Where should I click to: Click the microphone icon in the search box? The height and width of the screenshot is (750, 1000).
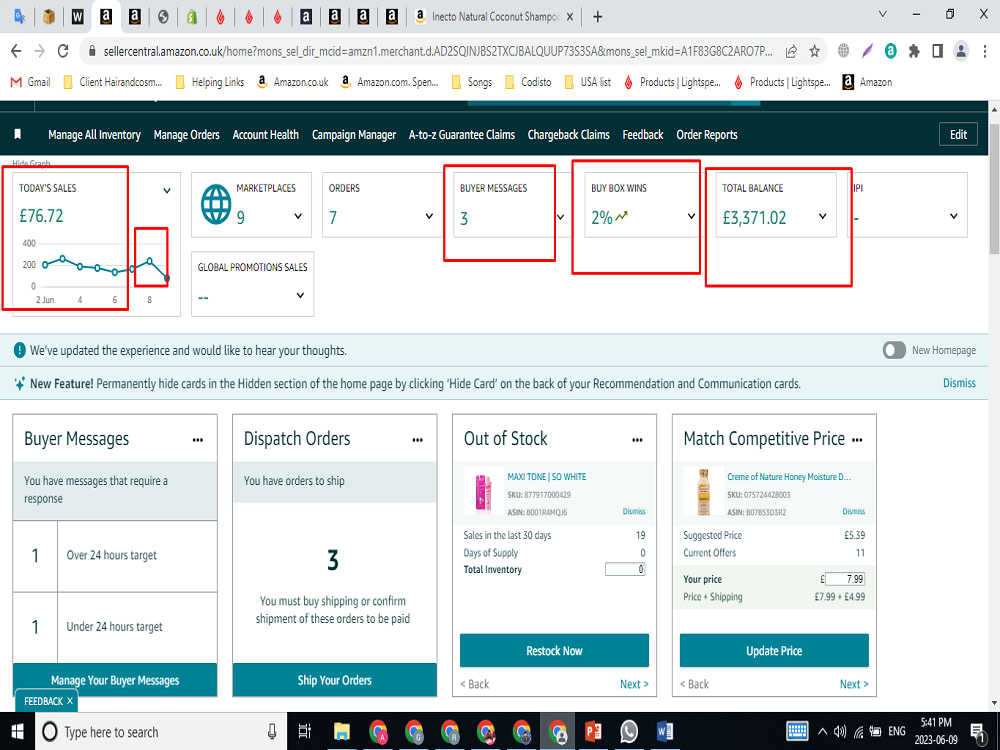tap(272, 732)
